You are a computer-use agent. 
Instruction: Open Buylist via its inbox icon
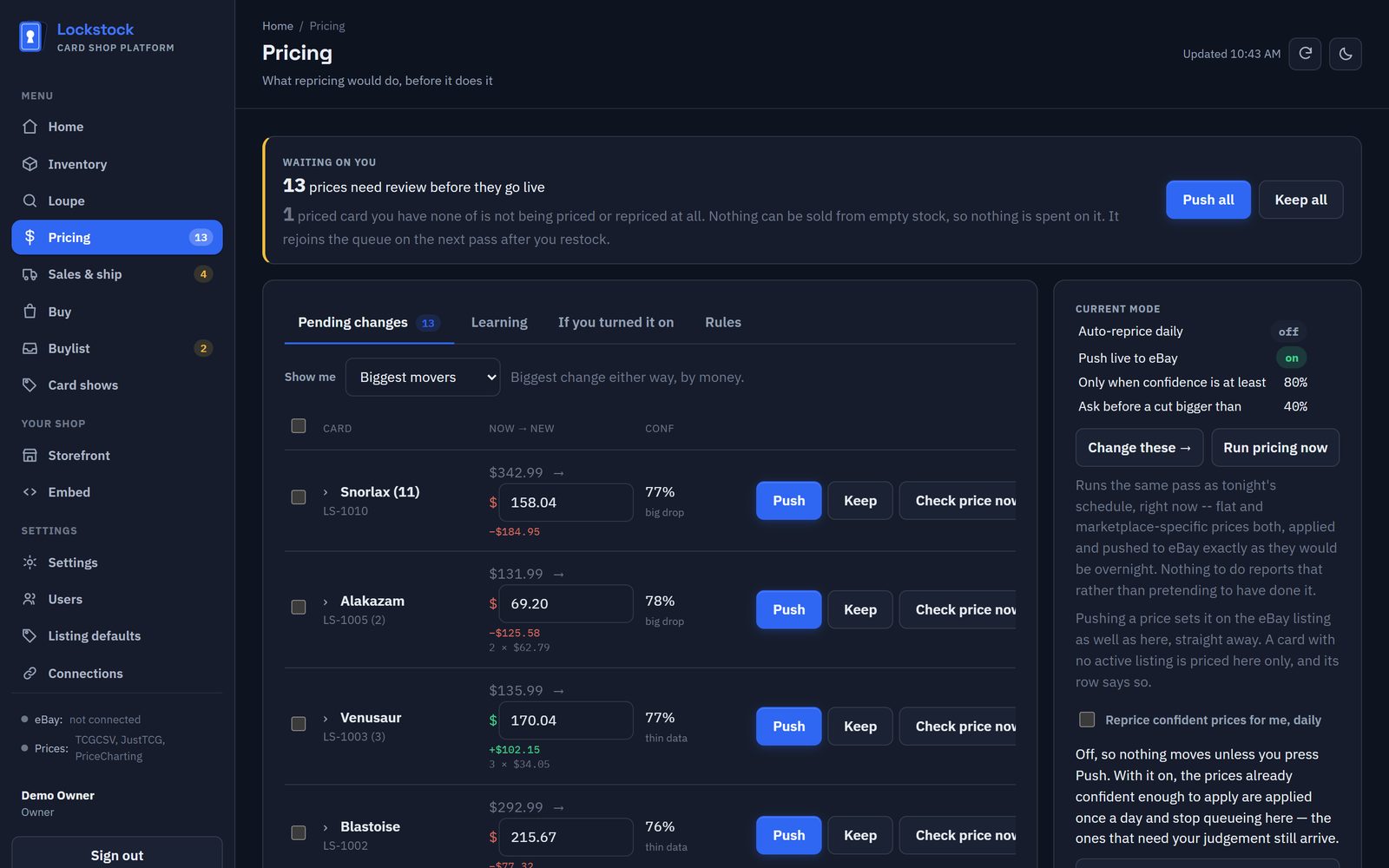30,348
